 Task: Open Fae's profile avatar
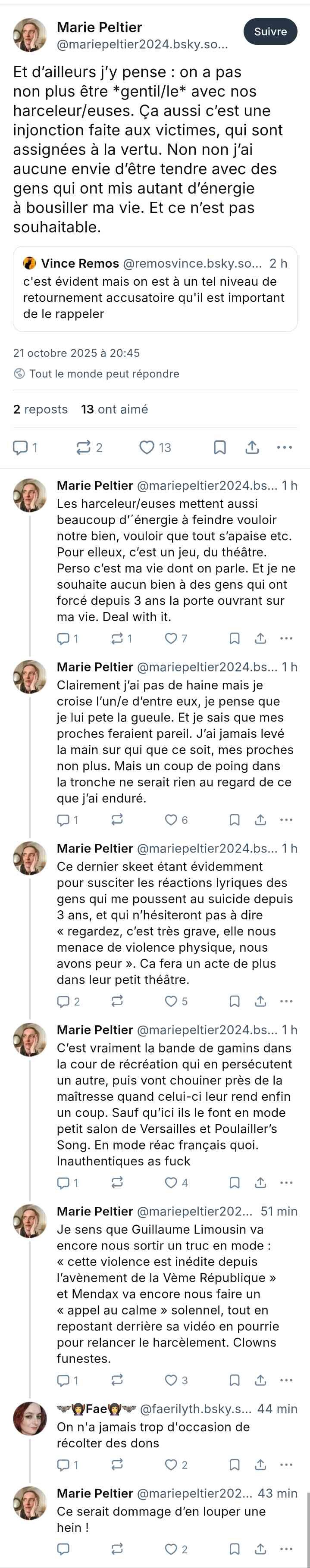pos(30,1419)
